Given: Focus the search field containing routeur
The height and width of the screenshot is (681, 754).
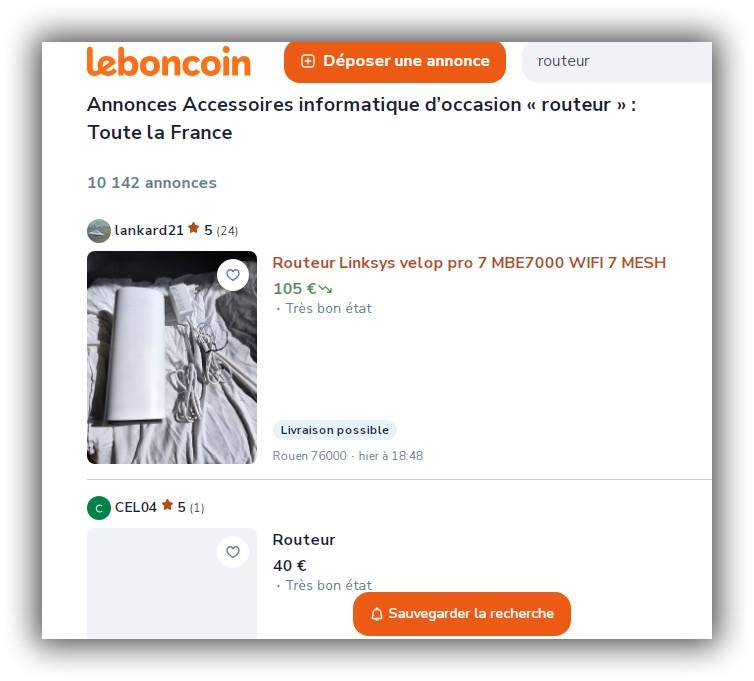Looking at the screenshot, I should point(617,62).
